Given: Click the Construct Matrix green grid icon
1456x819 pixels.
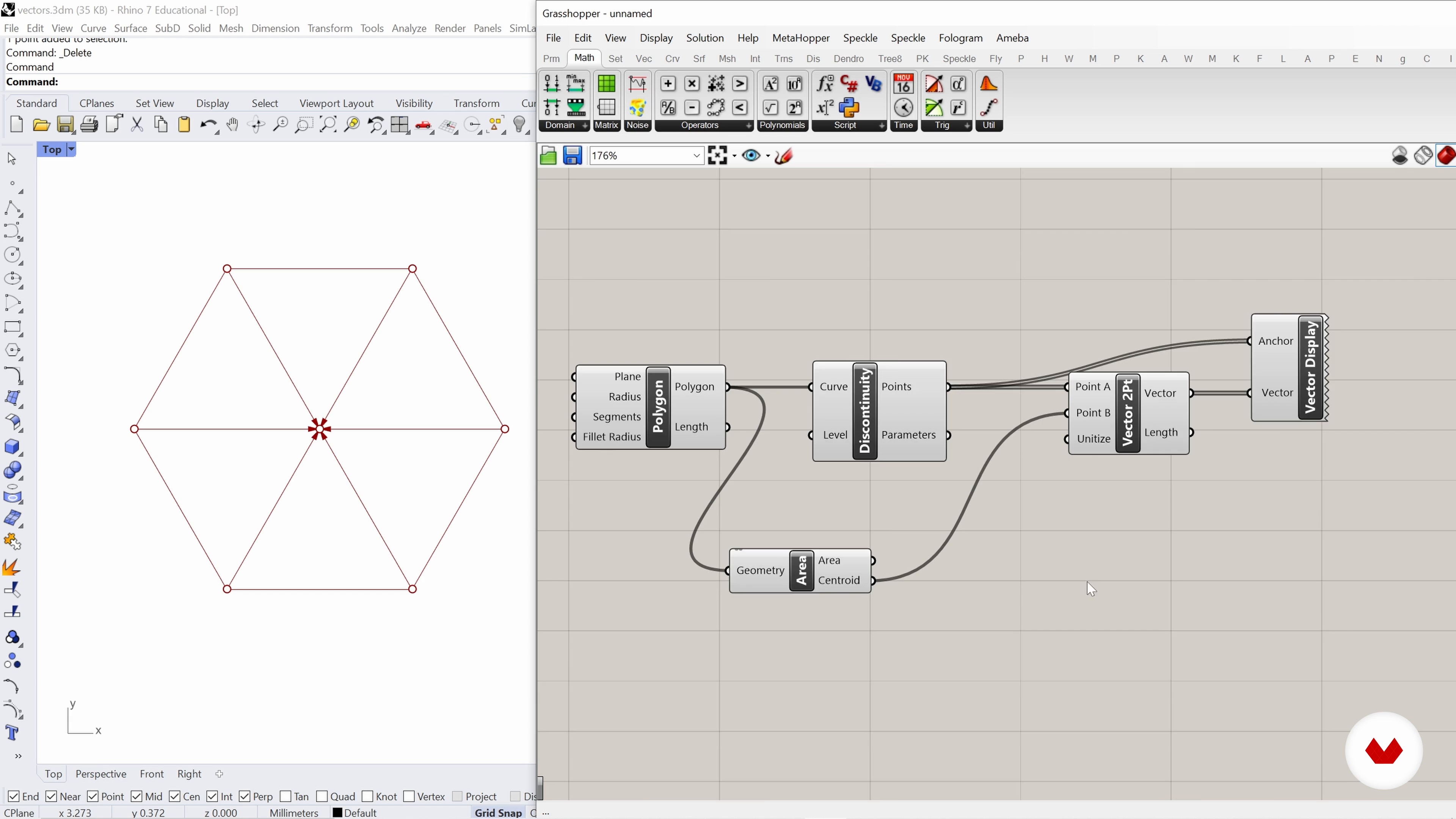Looking at the screenshot, I should [607, 84].
